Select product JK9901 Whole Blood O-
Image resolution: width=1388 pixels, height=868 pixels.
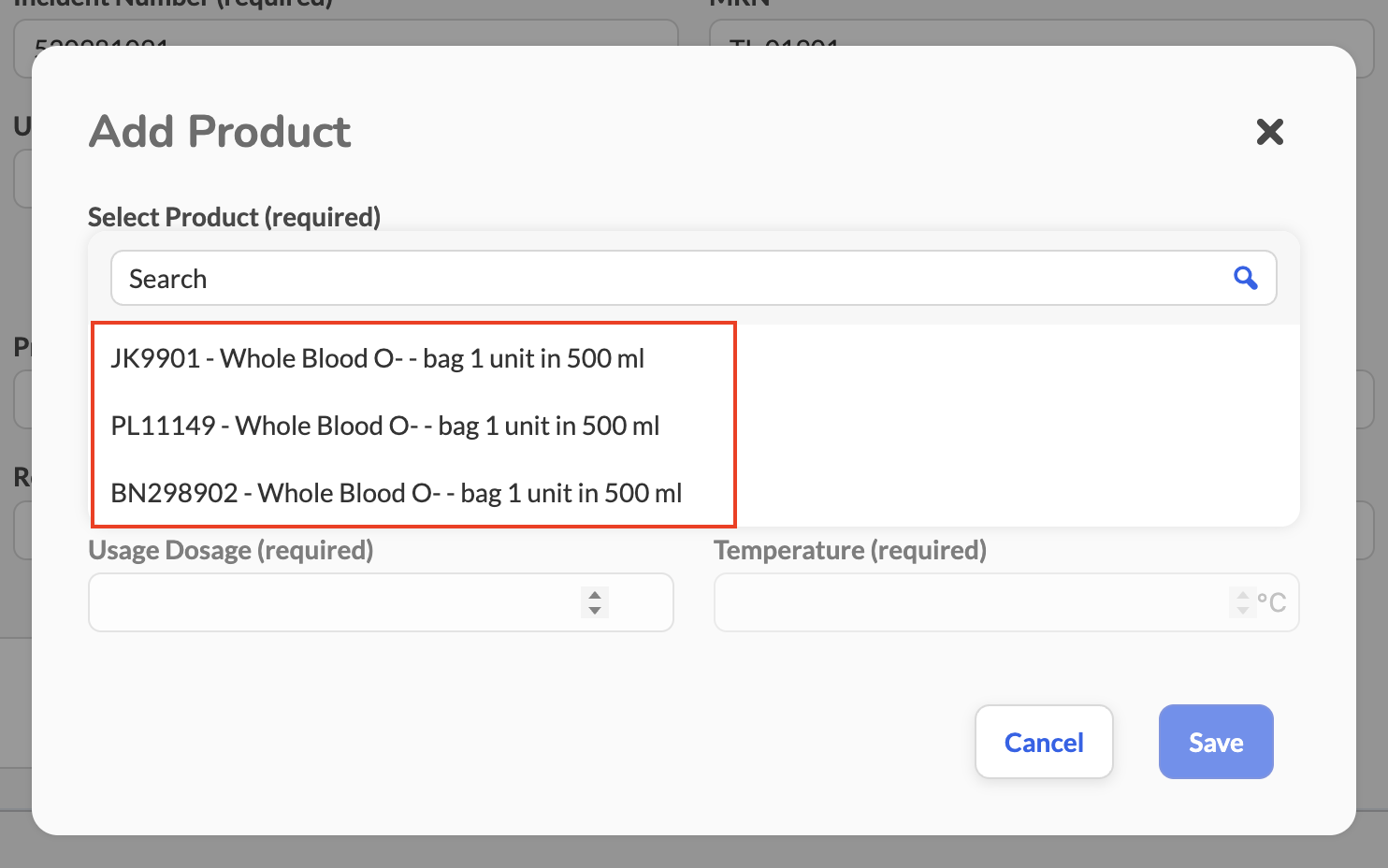[378, 358]
